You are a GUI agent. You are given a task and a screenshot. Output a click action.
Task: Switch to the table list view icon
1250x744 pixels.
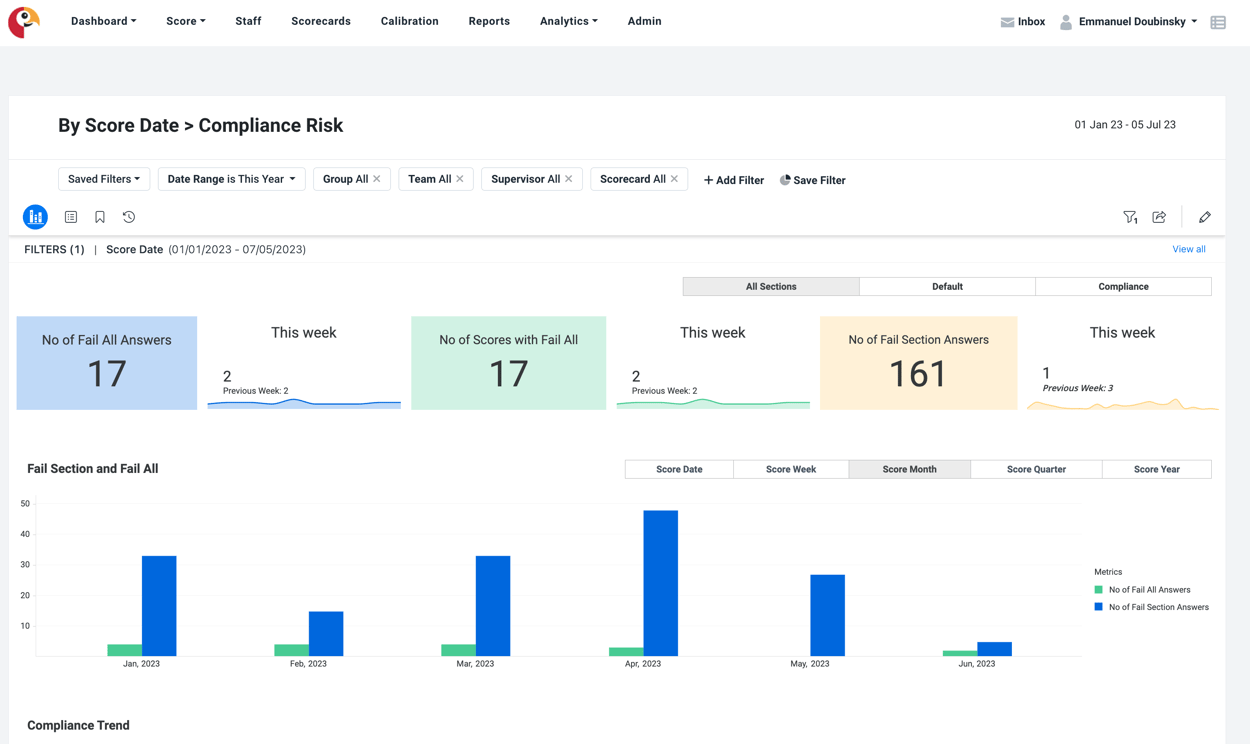(x=71, y=217)
